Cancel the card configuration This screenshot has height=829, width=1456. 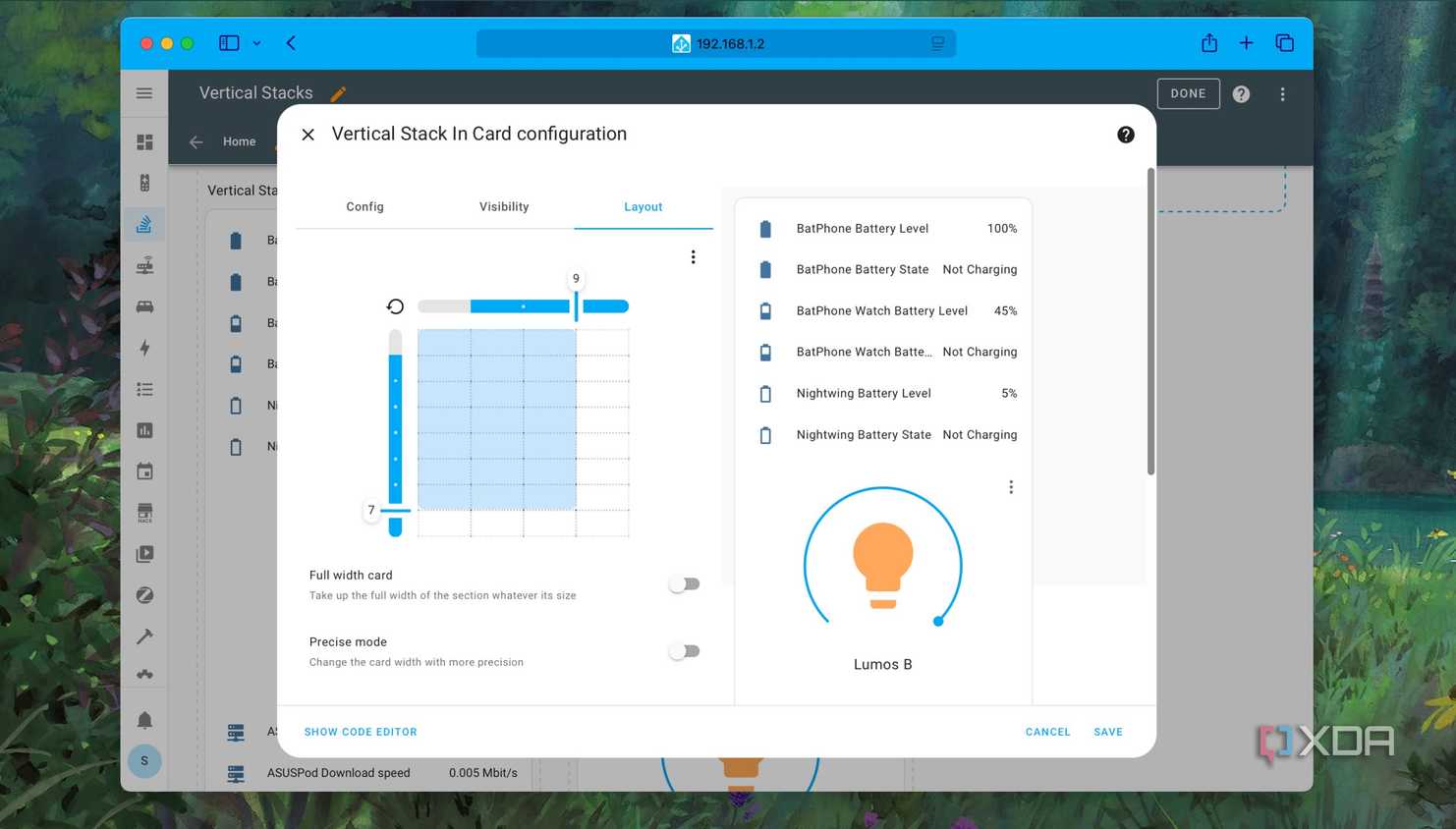pyautogui.click(x=1047, y=732)
